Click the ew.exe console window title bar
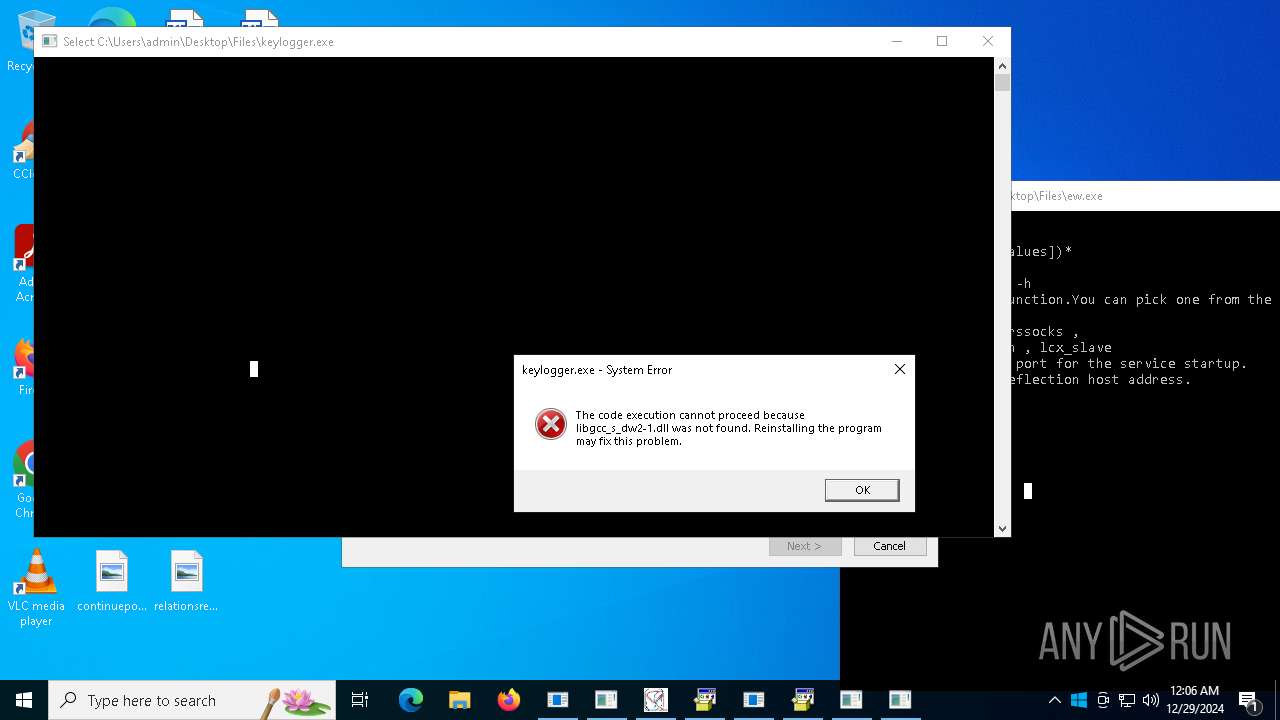Image resolution: width=1280 pixels, height=720 pixels. click(x=1145, y=196)
